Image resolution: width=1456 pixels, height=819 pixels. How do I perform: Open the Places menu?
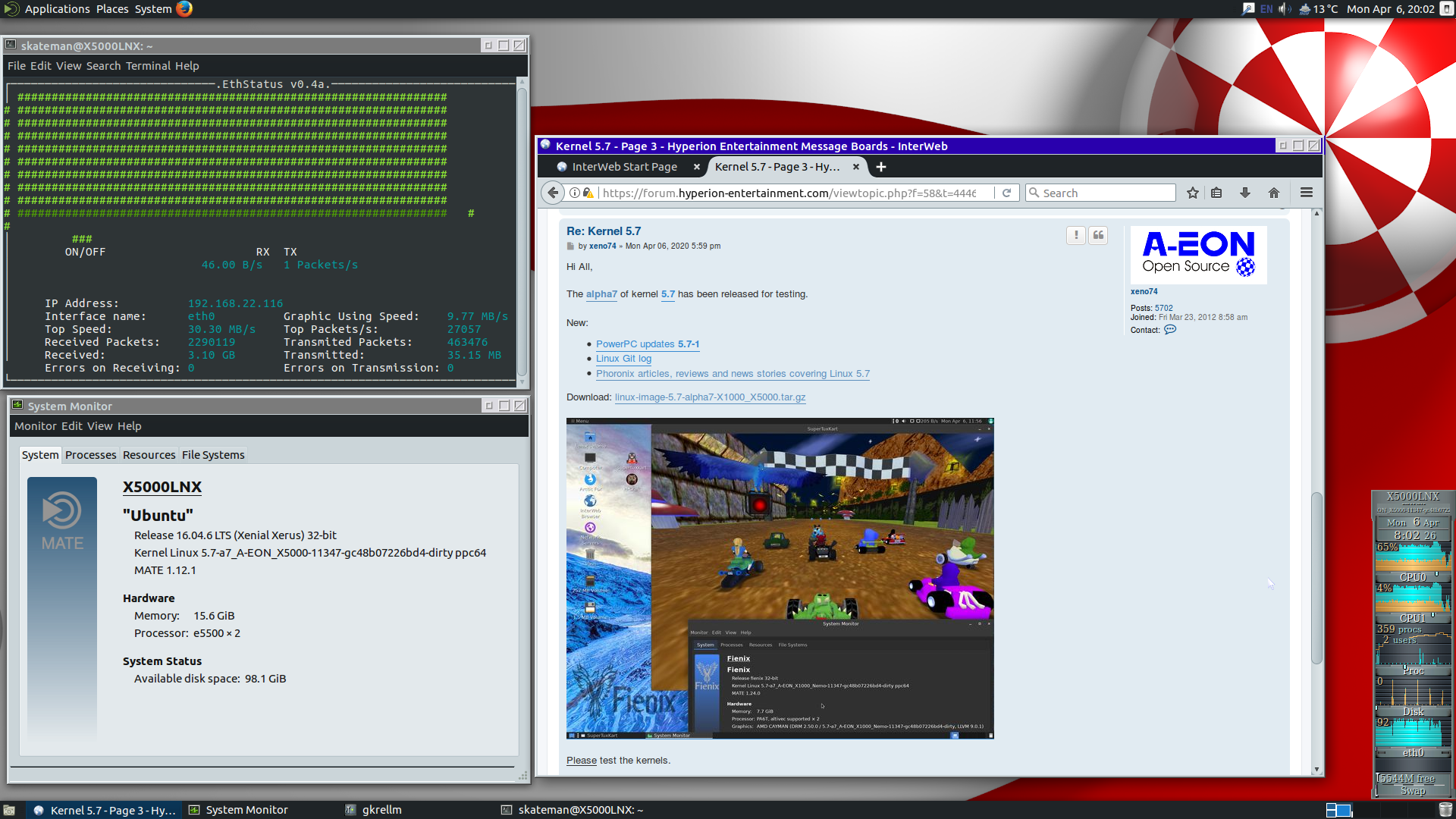(112, 9)
